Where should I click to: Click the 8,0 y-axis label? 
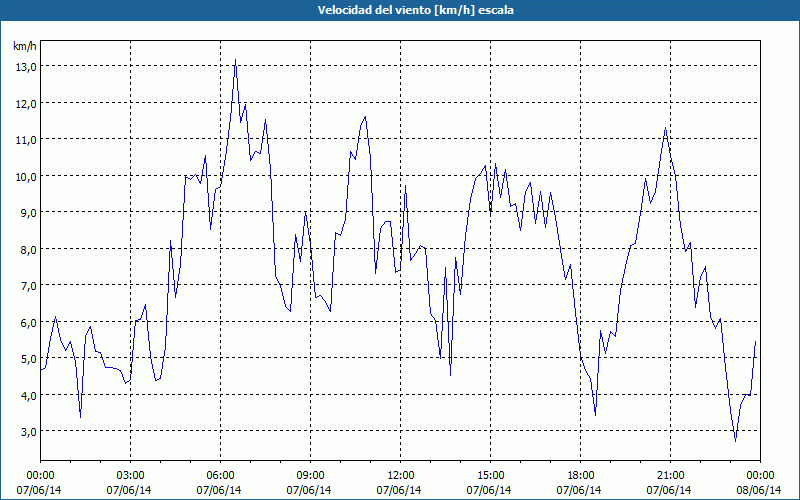click(28, 249)
